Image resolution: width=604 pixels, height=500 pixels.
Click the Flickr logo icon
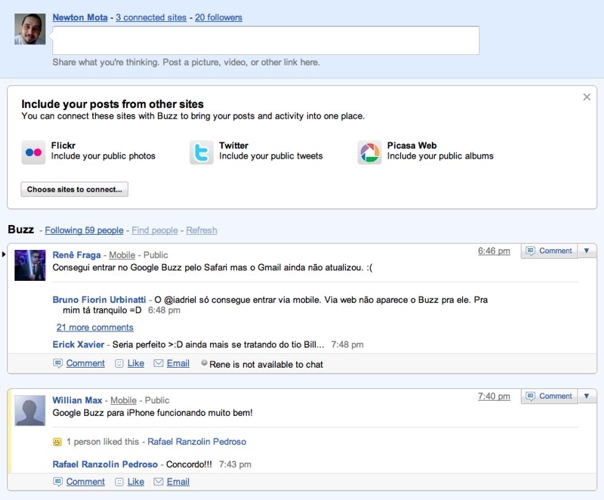coord(34,153)
